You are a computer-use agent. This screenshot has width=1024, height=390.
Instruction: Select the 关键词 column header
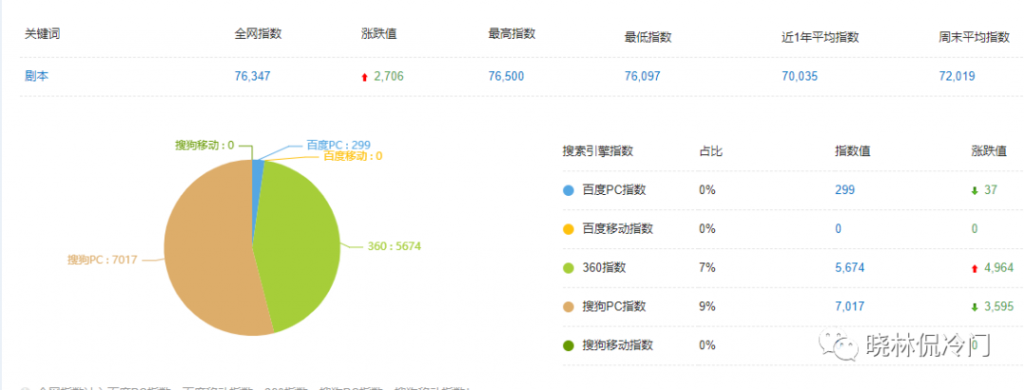pos(42,34)
